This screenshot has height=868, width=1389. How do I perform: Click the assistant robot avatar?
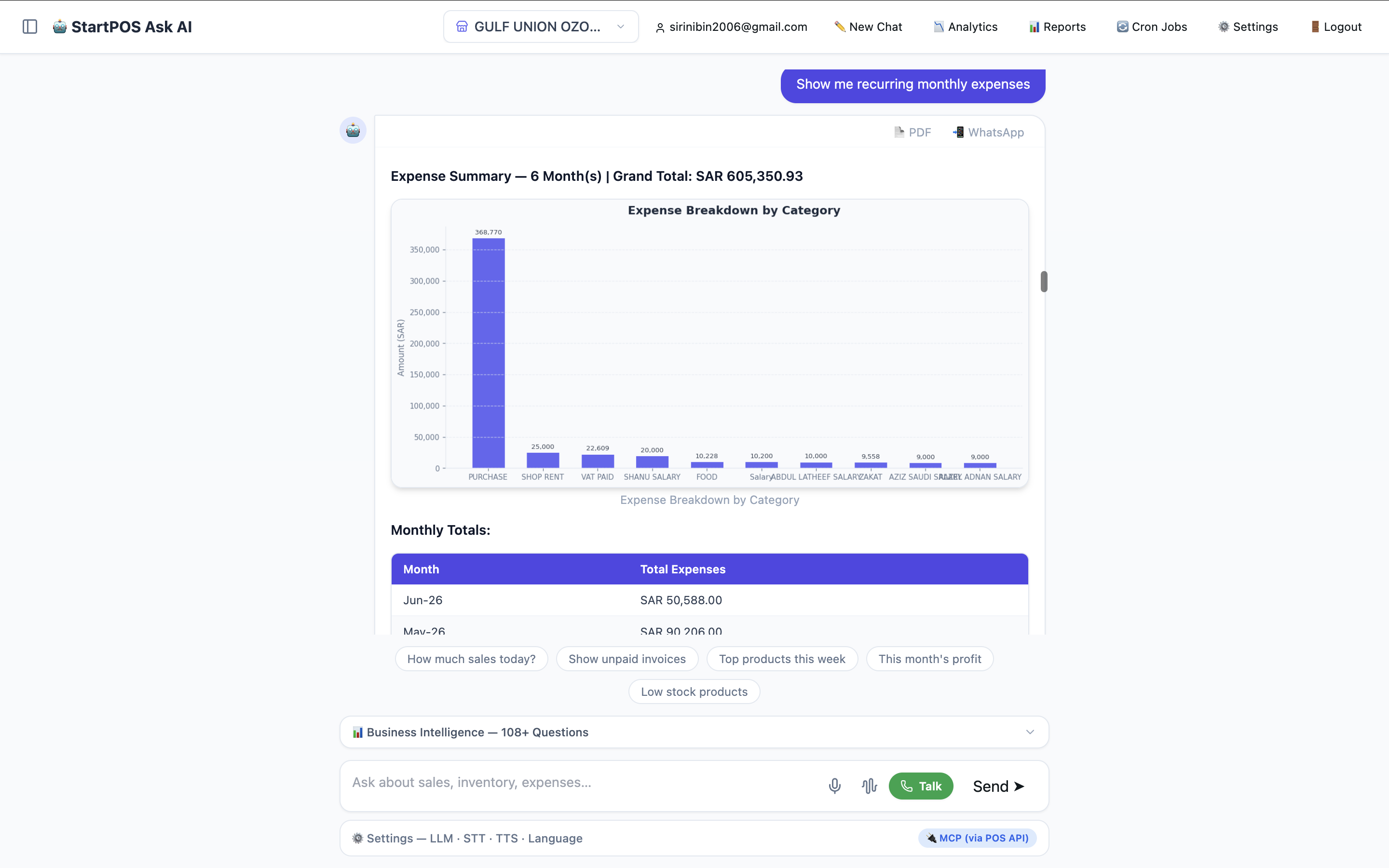353,130
